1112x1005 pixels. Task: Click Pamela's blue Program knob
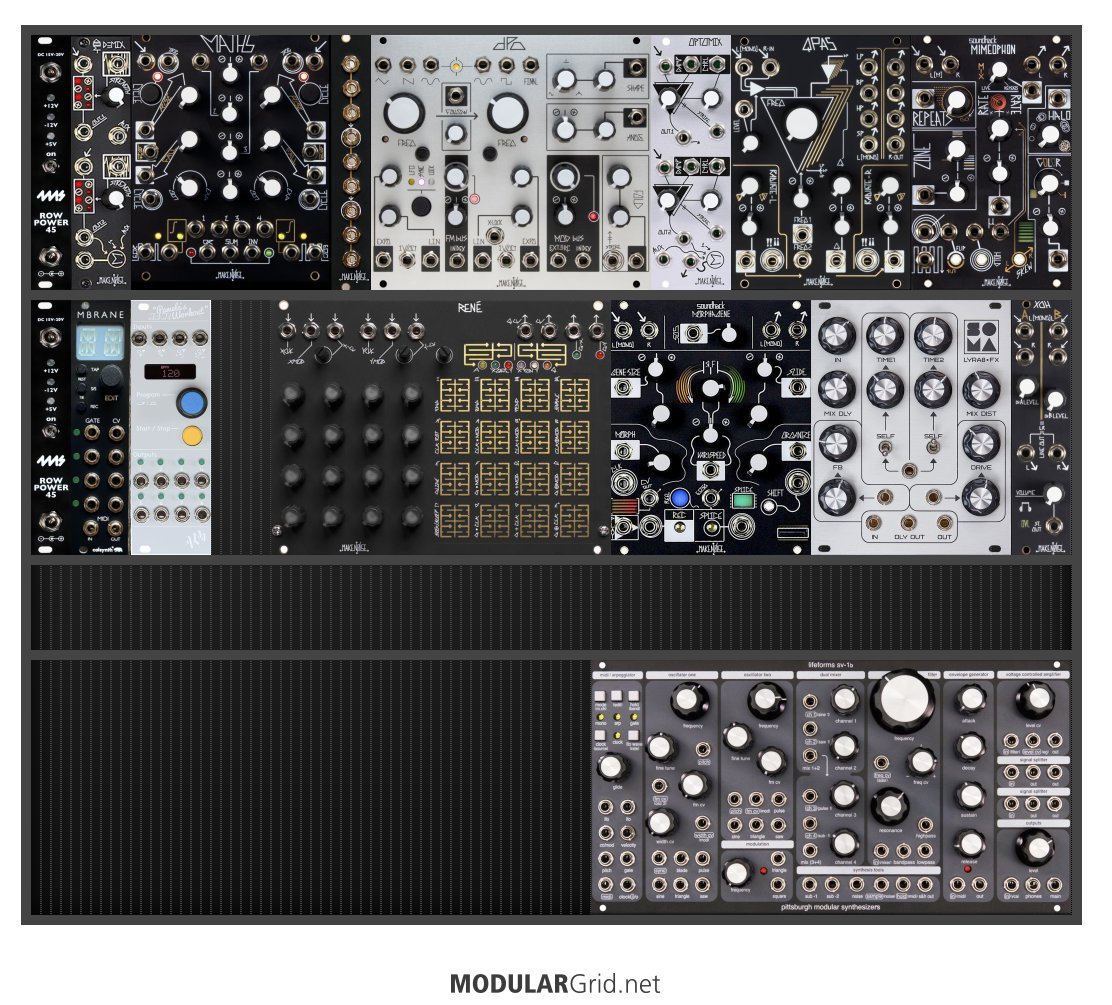coord(191,403)
